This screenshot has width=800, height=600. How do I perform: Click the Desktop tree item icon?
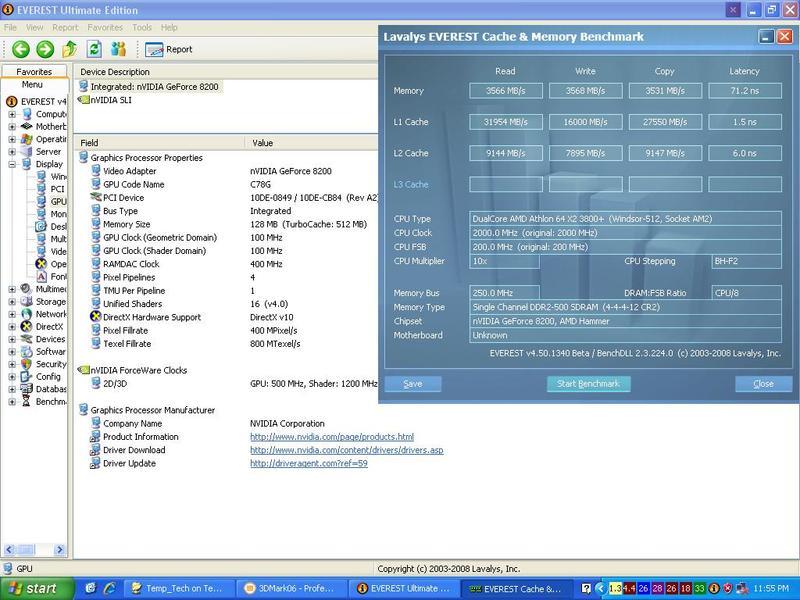[41, 227]
